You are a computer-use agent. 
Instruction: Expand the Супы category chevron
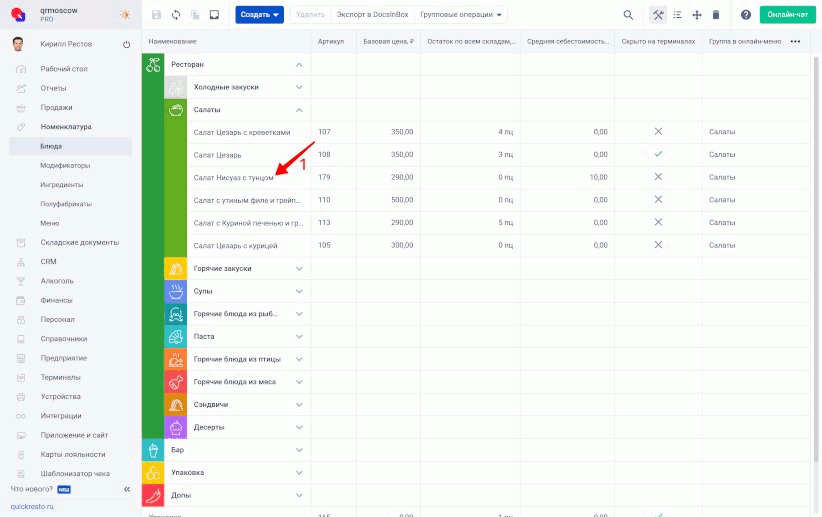point(299,291)
